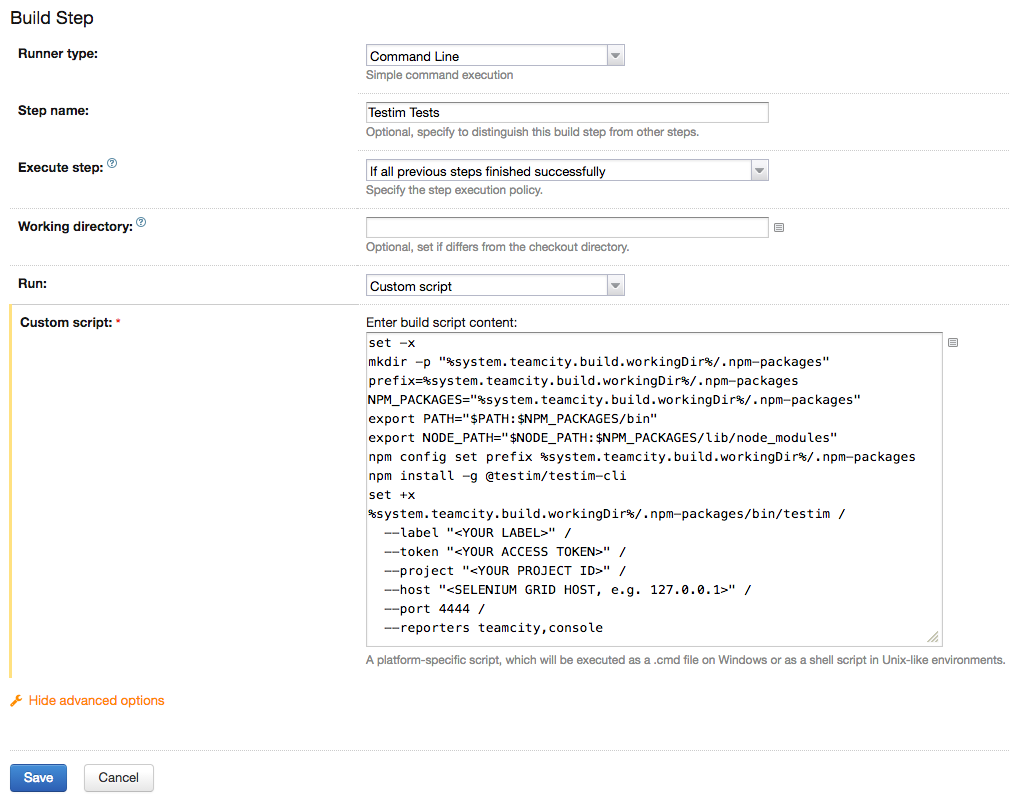1010x800 pixels.
Task: Click the '--port 4444 /' line
Action: coord(434,609)
